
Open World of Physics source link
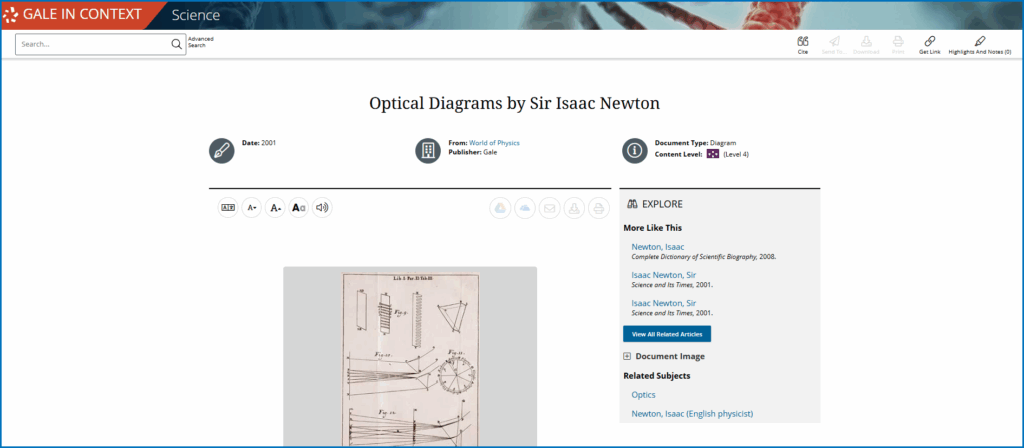click(x=494, y=143)
